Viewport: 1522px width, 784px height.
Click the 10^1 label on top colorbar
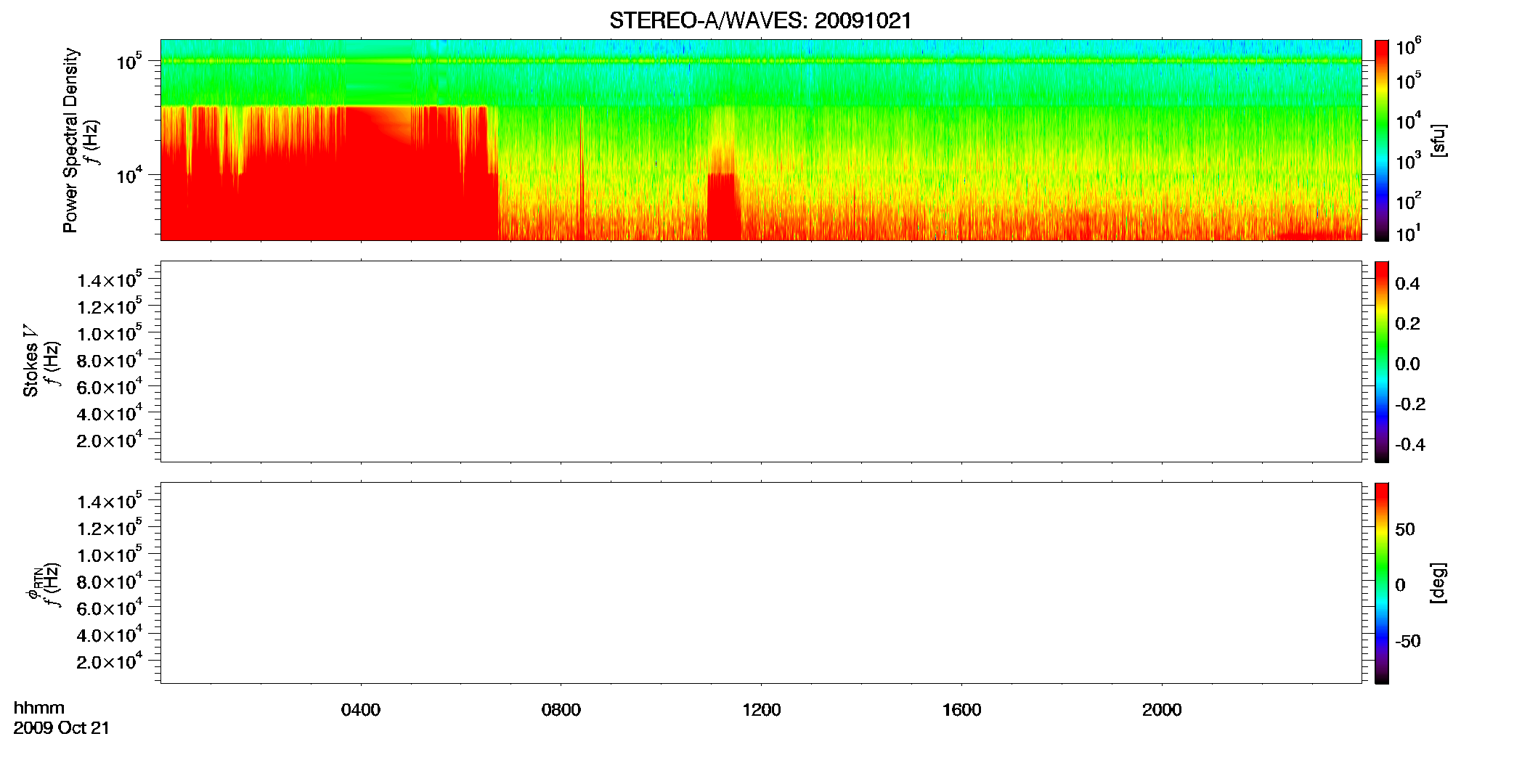pyautogui.click(x=1408, y=233)
